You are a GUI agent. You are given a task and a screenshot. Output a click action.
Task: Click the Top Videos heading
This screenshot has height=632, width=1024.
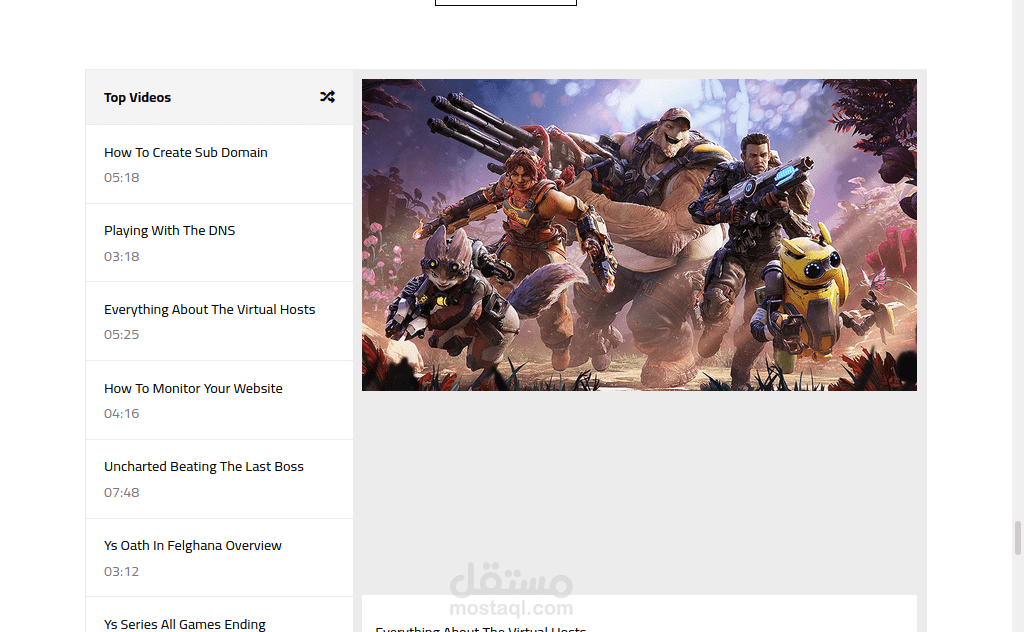(137, 97)
